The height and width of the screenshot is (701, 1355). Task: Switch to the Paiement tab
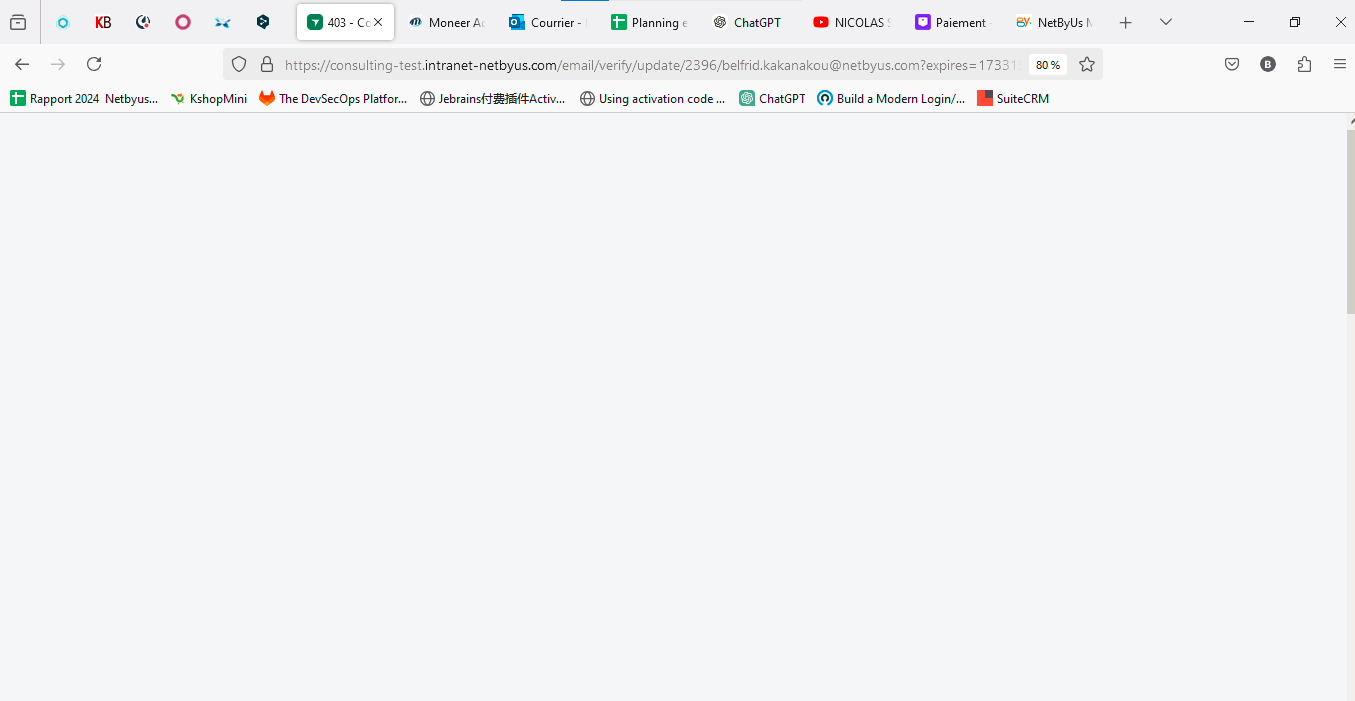click(951, 22)
